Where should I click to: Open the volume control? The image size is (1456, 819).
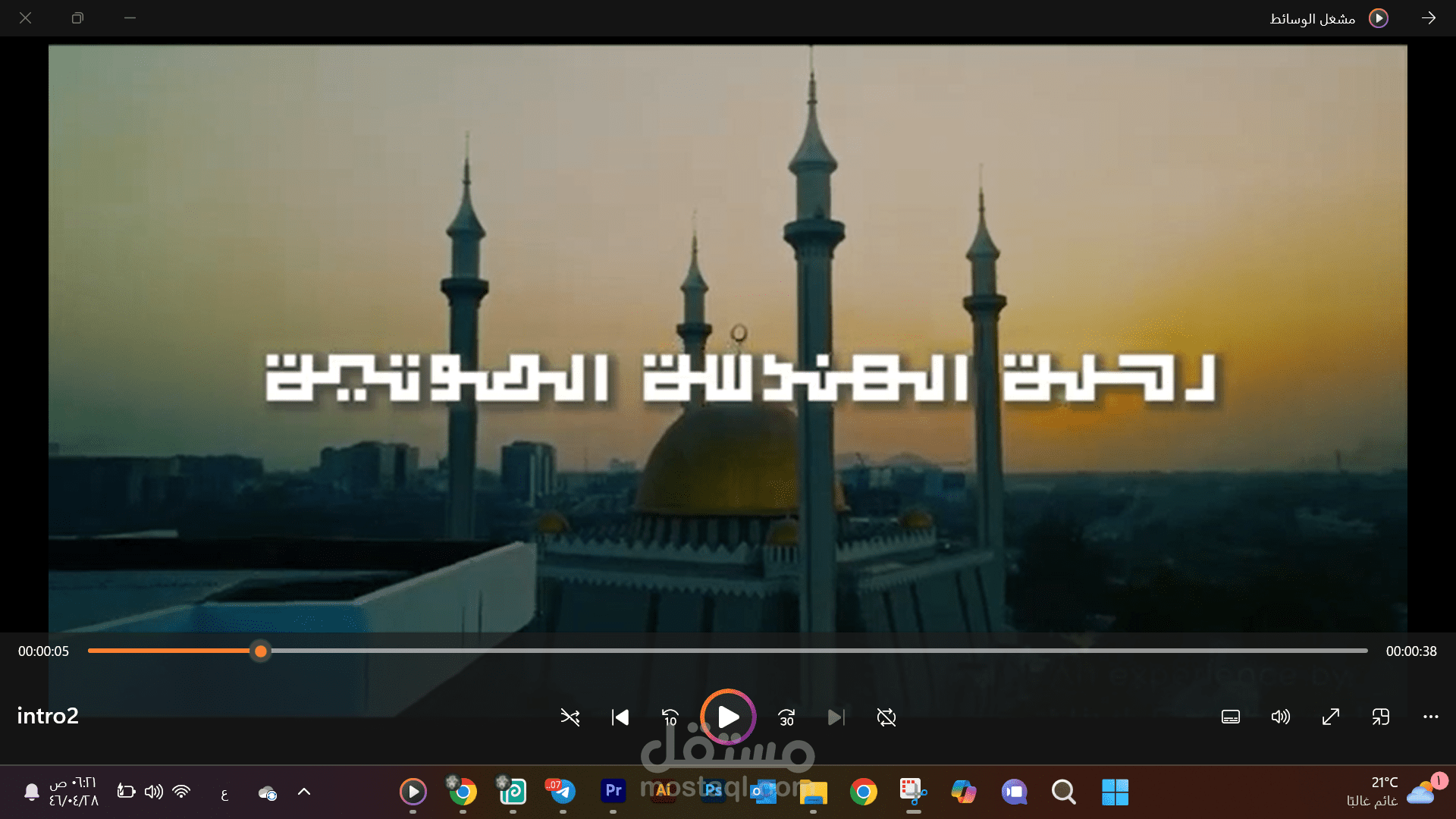(1281, 717)
